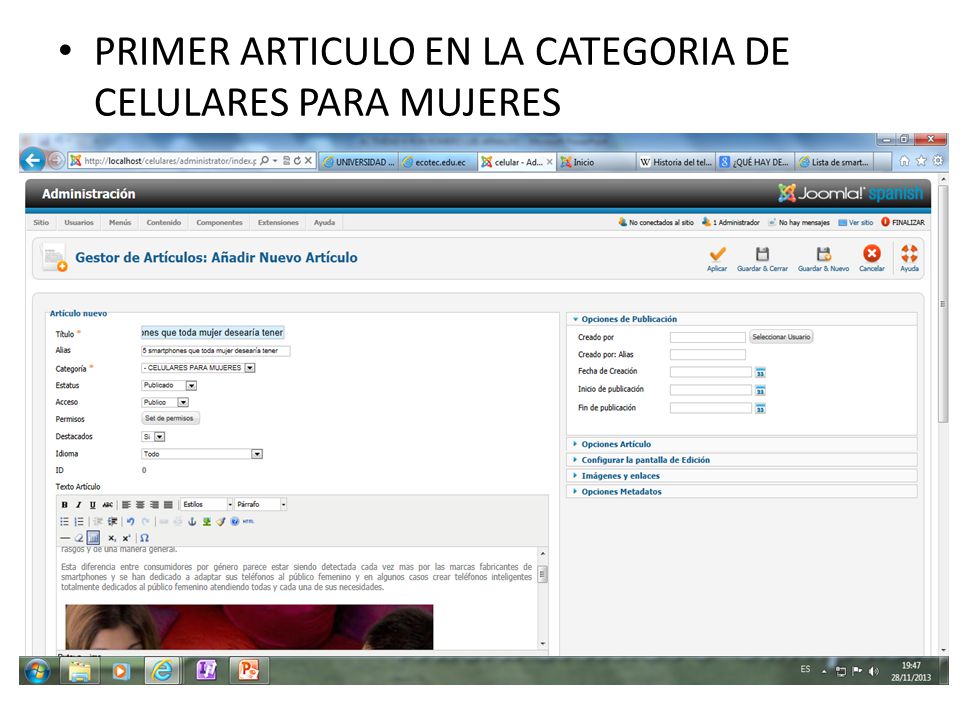The image size is (960, 720).
Task: Open Usuarios menu
Action: point(79,223)
